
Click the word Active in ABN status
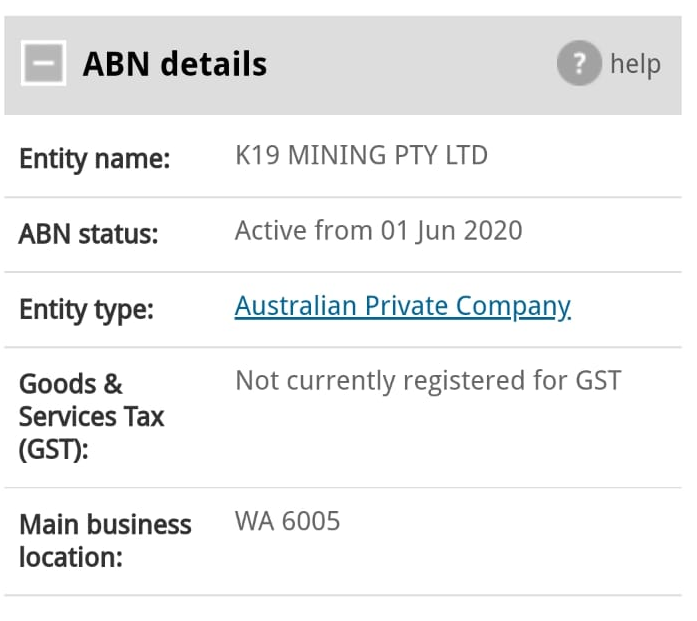pyautogui.click(x=271, y=231)
